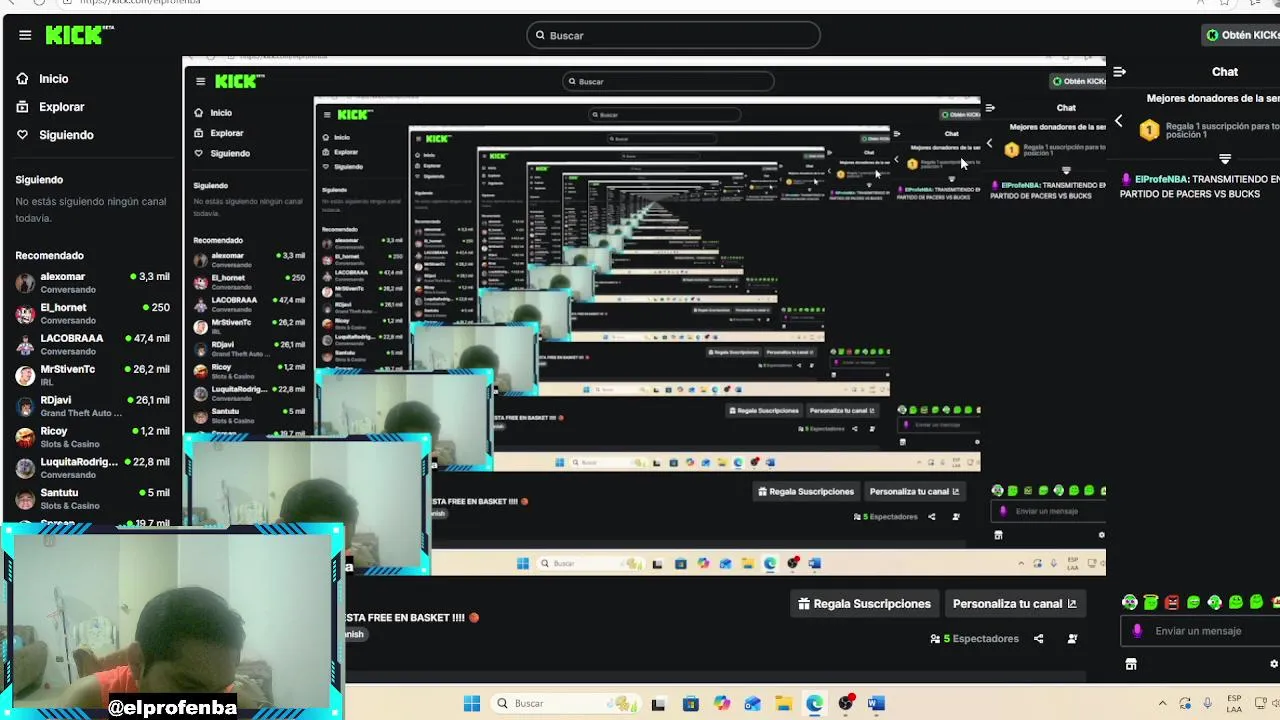Image resolution: width=1280 pixels, height=720 pixels.
Task: Go to Inicio in the sidebar
Action: click(x=54, y=79)
